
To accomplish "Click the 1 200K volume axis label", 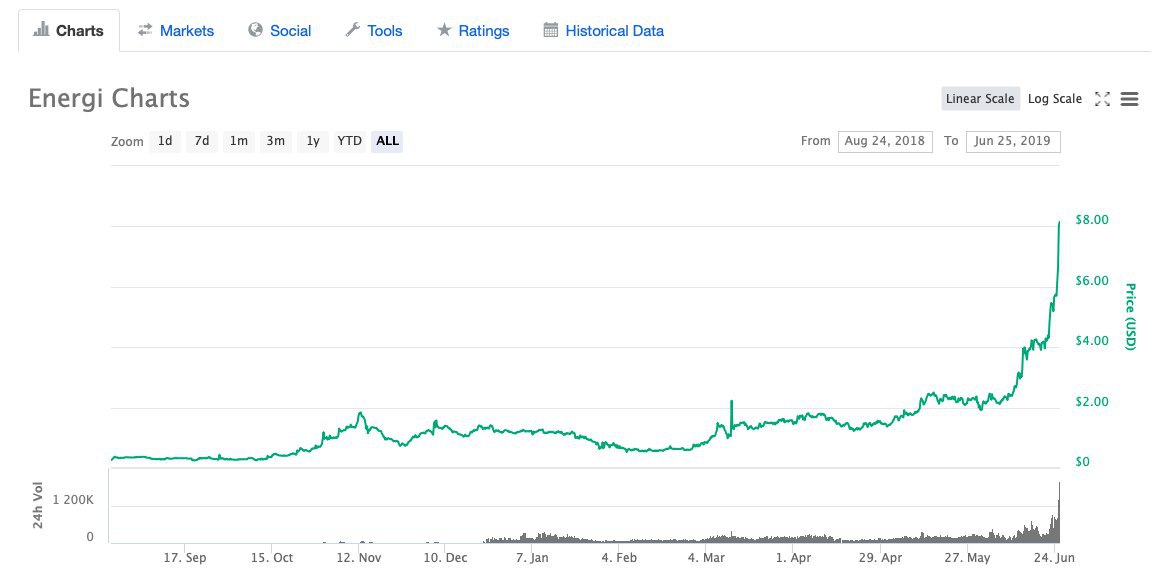I will click(73, 500).
